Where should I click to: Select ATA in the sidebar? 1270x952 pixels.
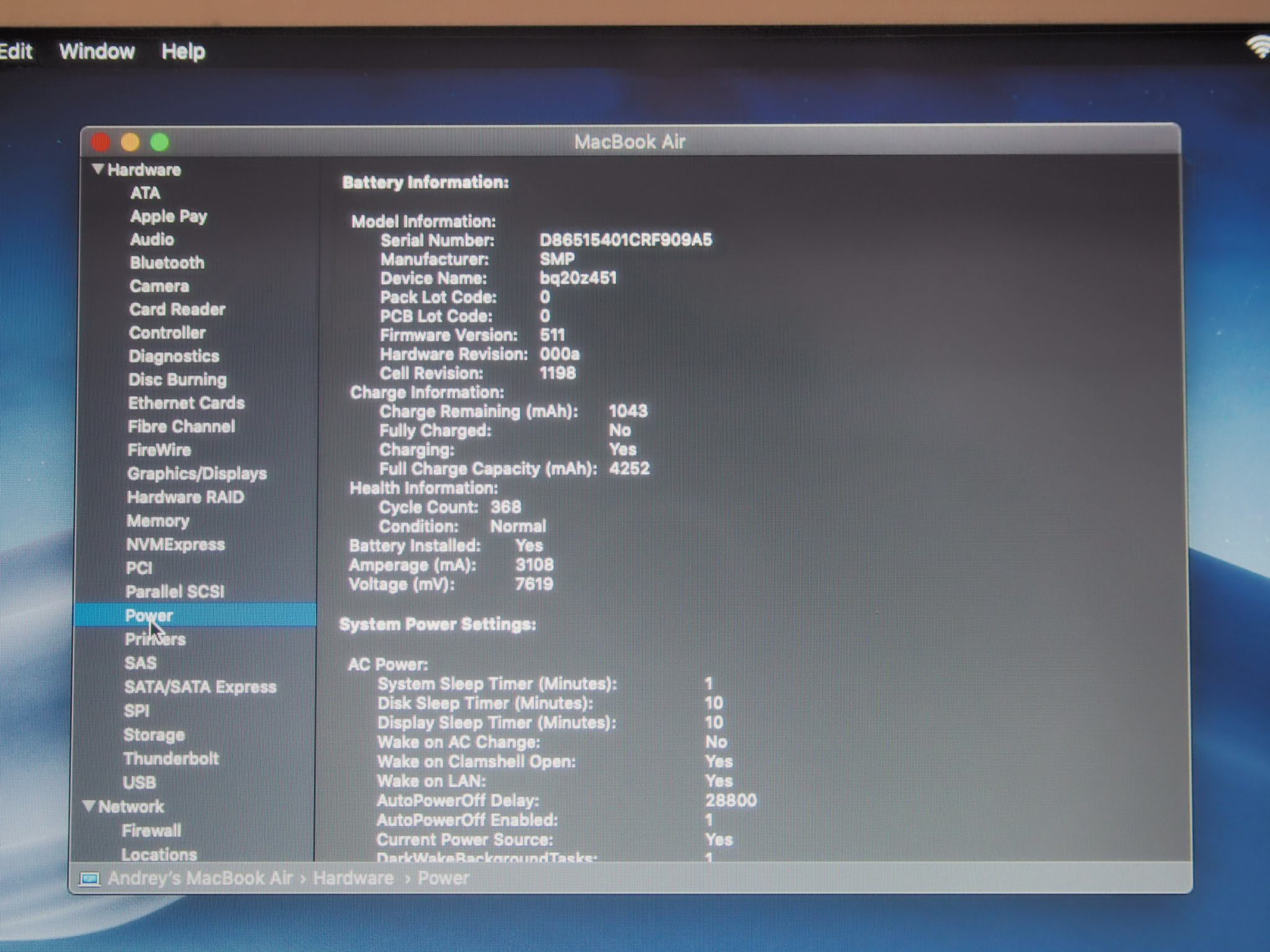pyautogui.click(x=145, y=193)
